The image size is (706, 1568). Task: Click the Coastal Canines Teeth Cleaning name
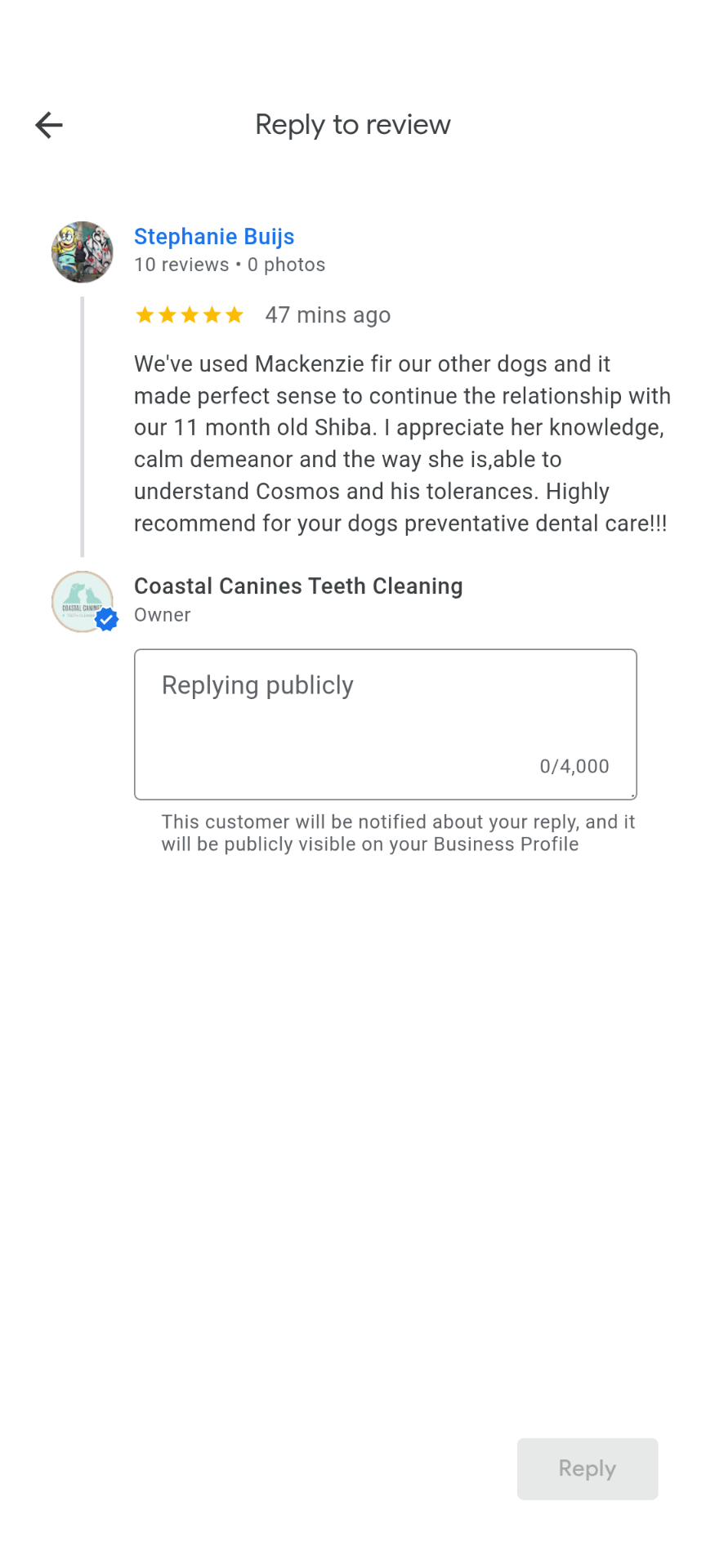[298, 586]
